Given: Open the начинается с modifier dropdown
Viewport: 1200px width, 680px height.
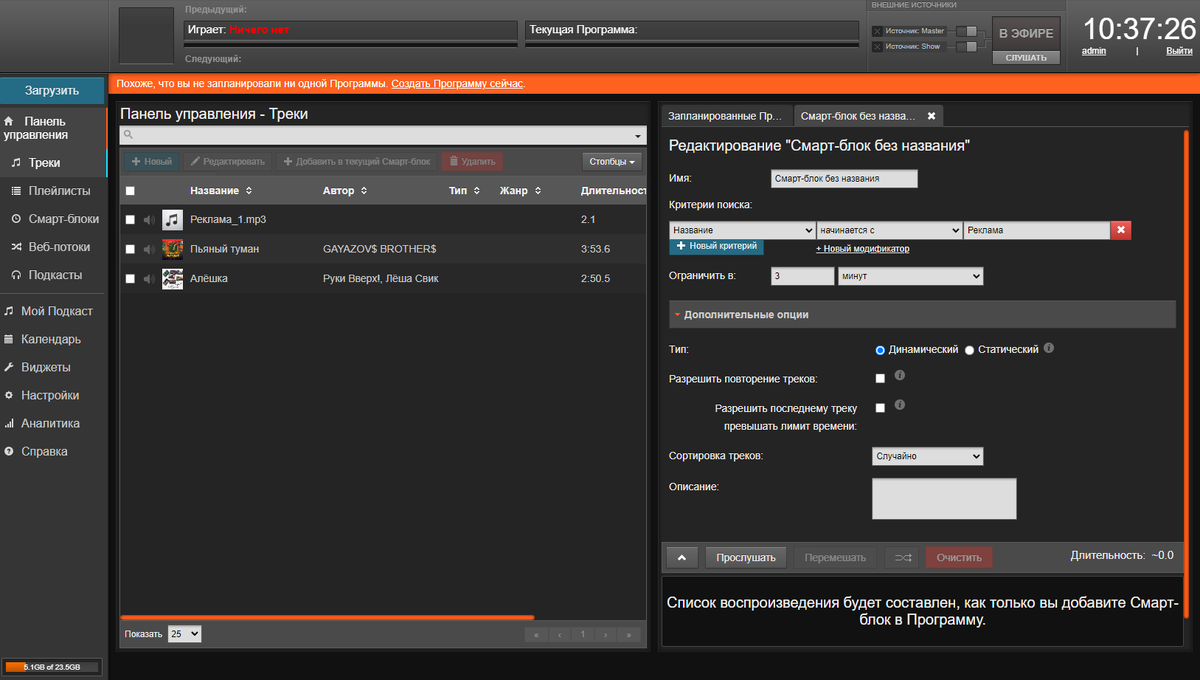Looking at the screenshot, I should tap(889, 230).
